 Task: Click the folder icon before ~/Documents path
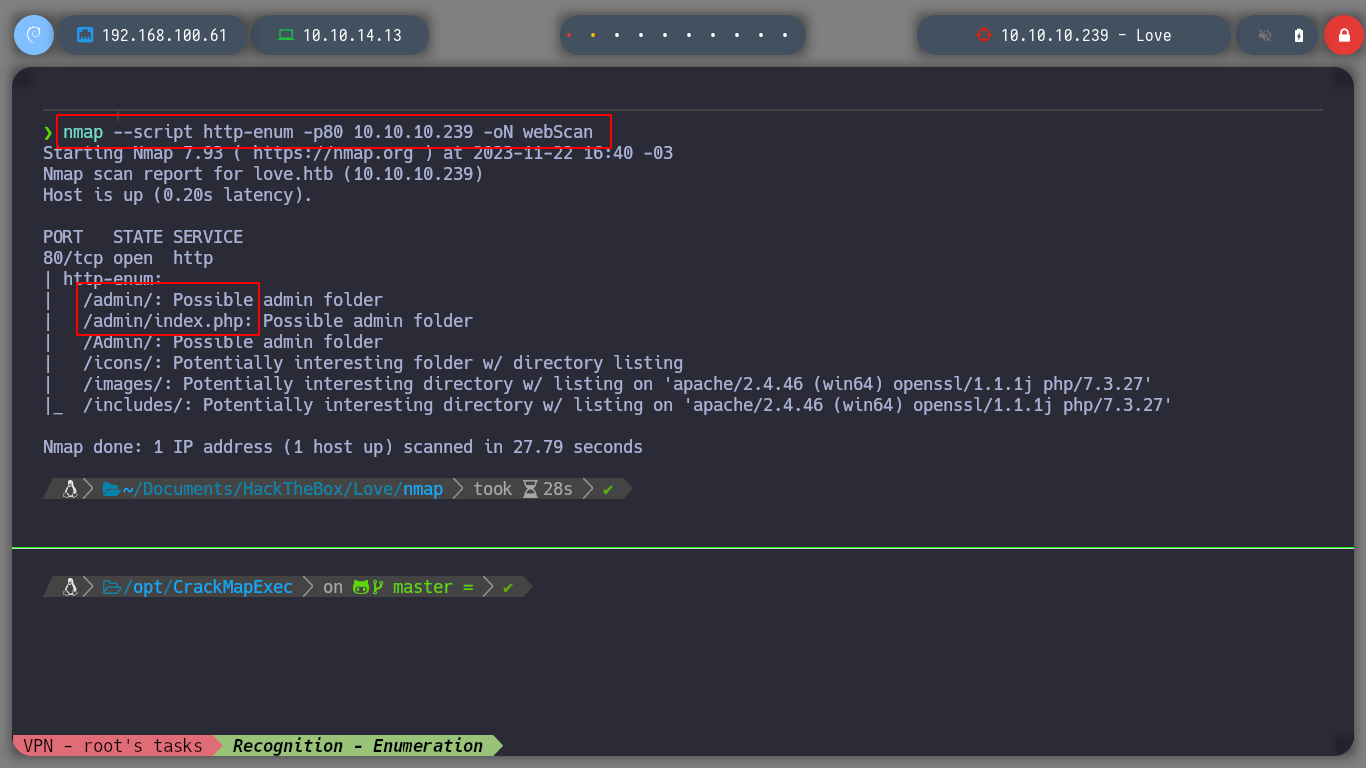tap(112, 489)
